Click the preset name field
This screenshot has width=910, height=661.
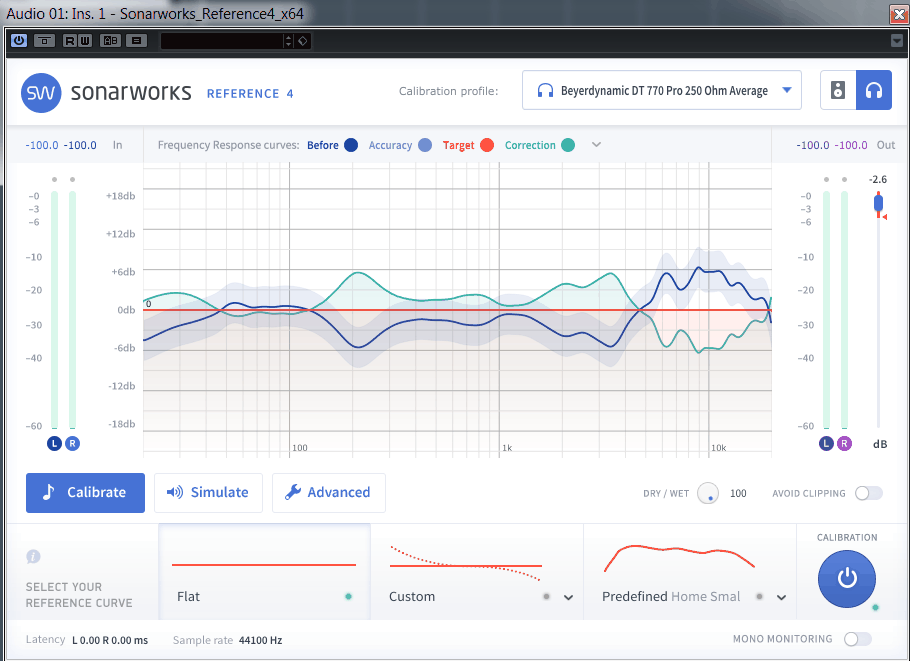pos(221,41)
